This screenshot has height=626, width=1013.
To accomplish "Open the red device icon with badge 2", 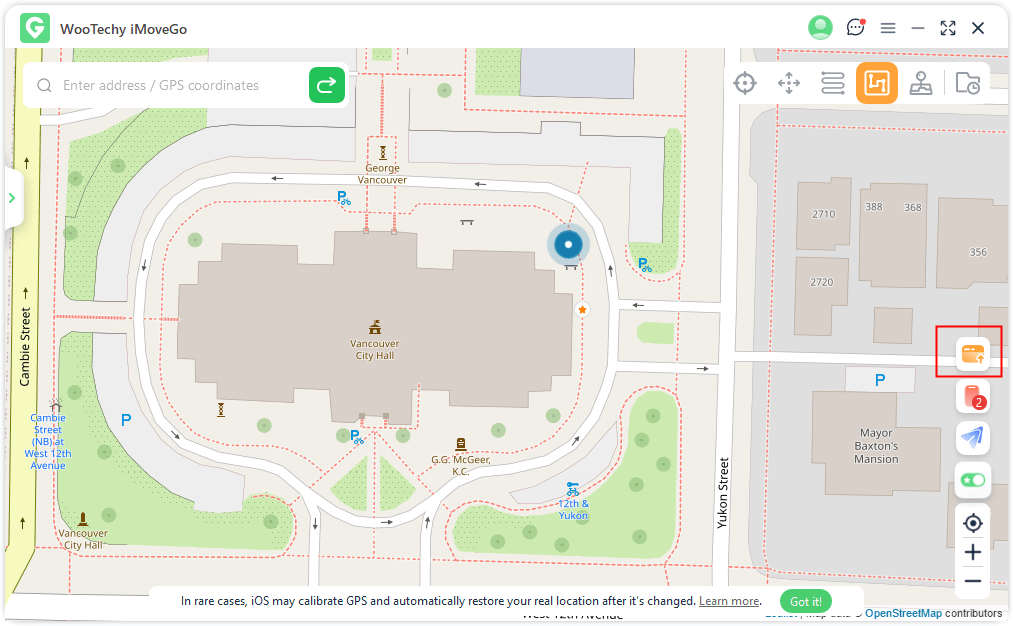I will pos(972,396).
